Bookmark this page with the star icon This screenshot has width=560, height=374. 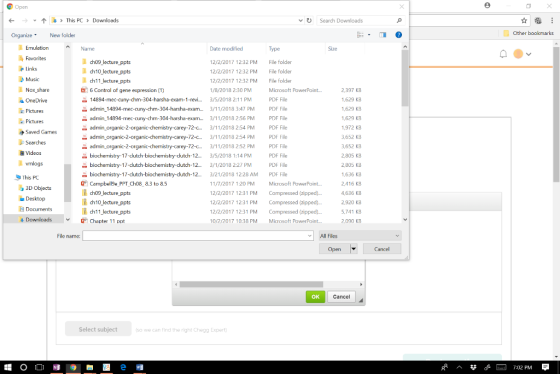pos(524,21)
